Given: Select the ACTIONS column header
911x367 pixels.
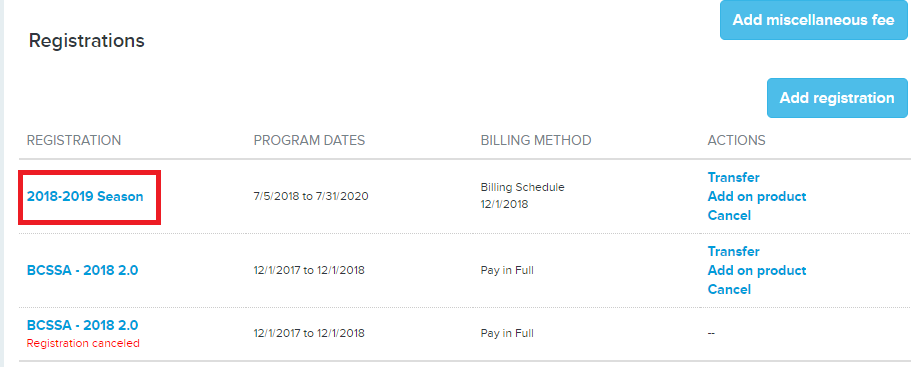Looking at the screenshot, I should (x=736, y=141).
